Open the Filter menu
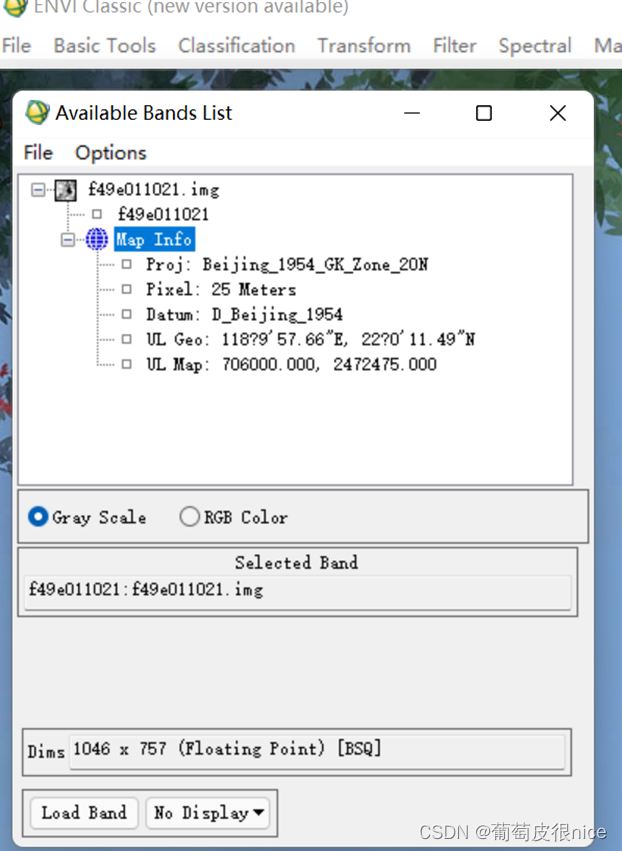The width and height of the screenshot is (622, 851). pyautogui.click(x=454, y=46)
